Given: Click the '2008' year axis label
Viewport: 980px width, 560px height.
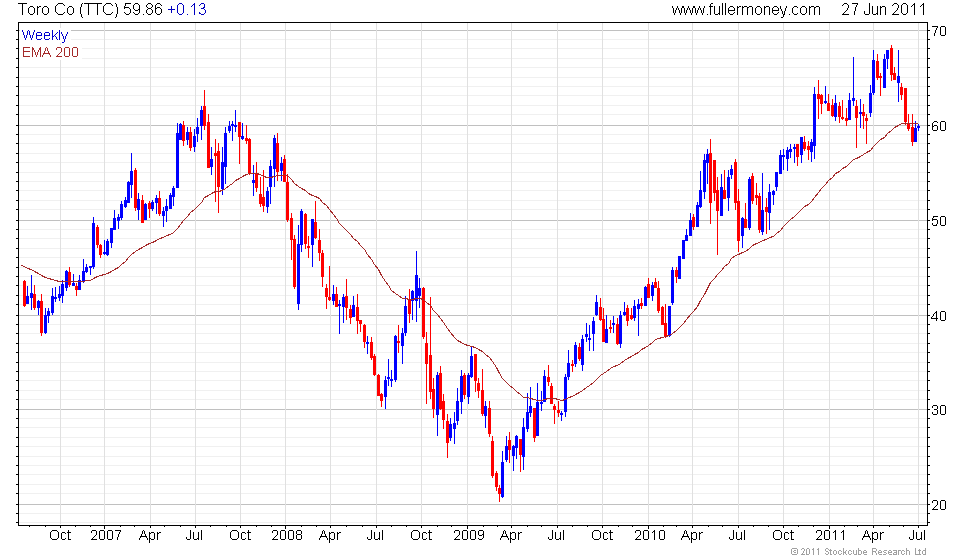Looking at the screenshot, I should pos(286,535).
